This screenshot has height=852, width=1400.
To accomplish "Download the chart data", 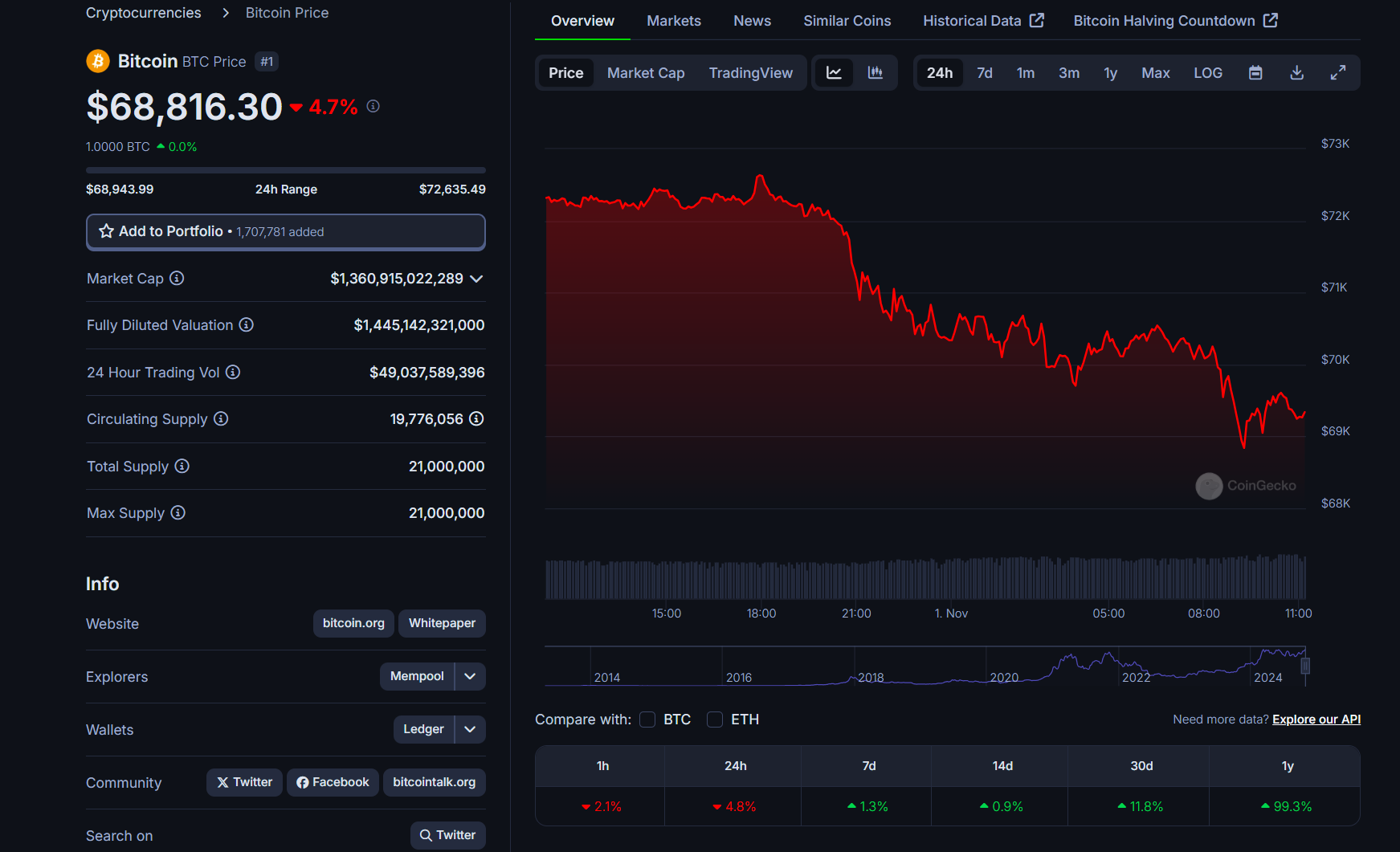I will [x=1296, y=72].
